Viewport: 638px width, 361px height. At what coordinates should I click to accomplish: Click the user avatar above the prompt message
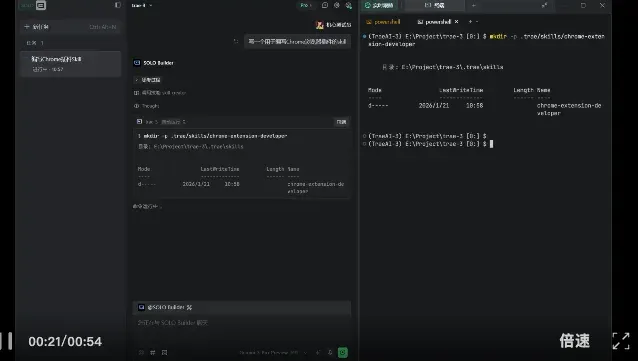click(320, 25)
